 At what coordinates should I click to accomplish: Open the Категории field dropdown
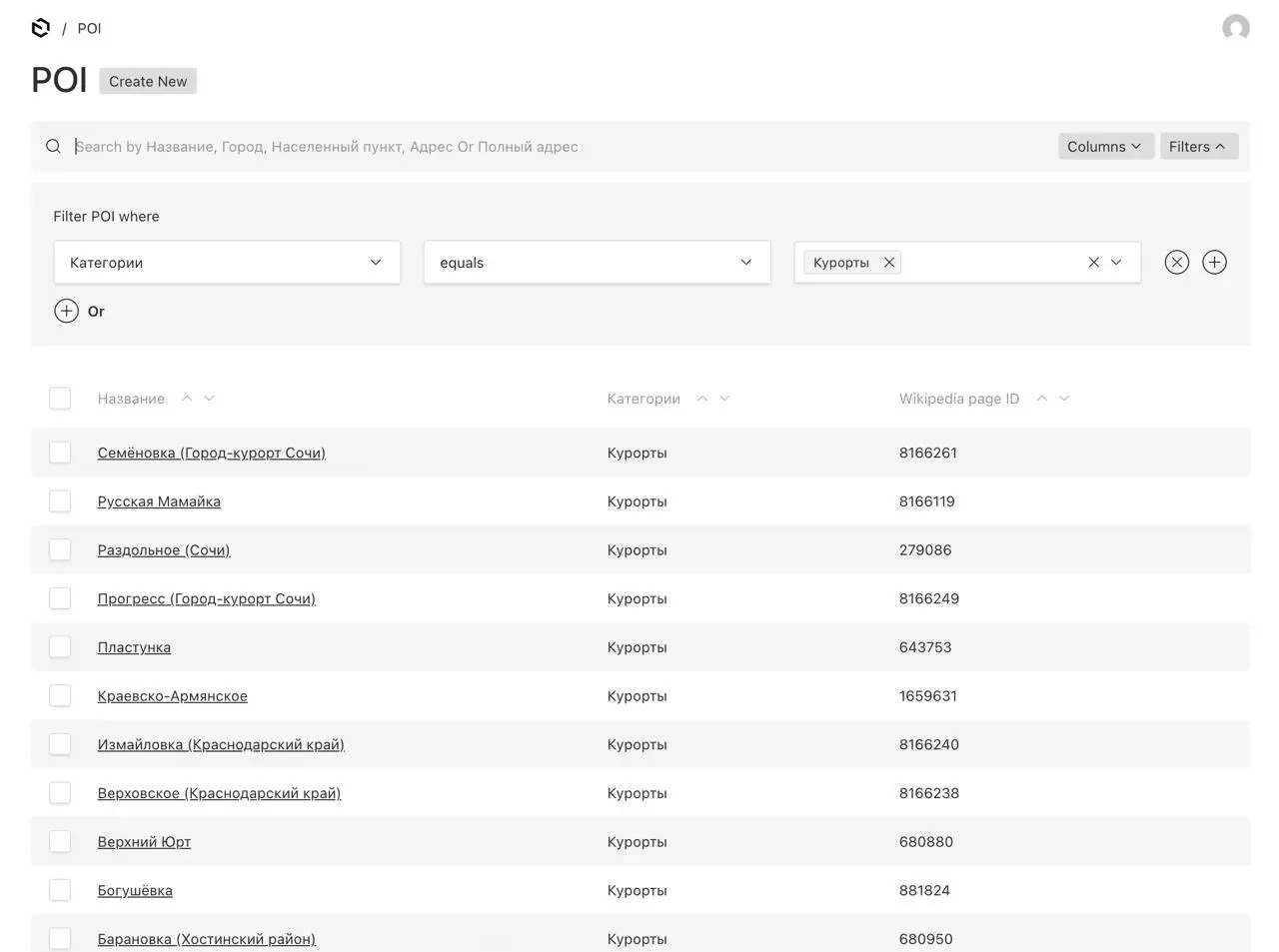[227, 263]
